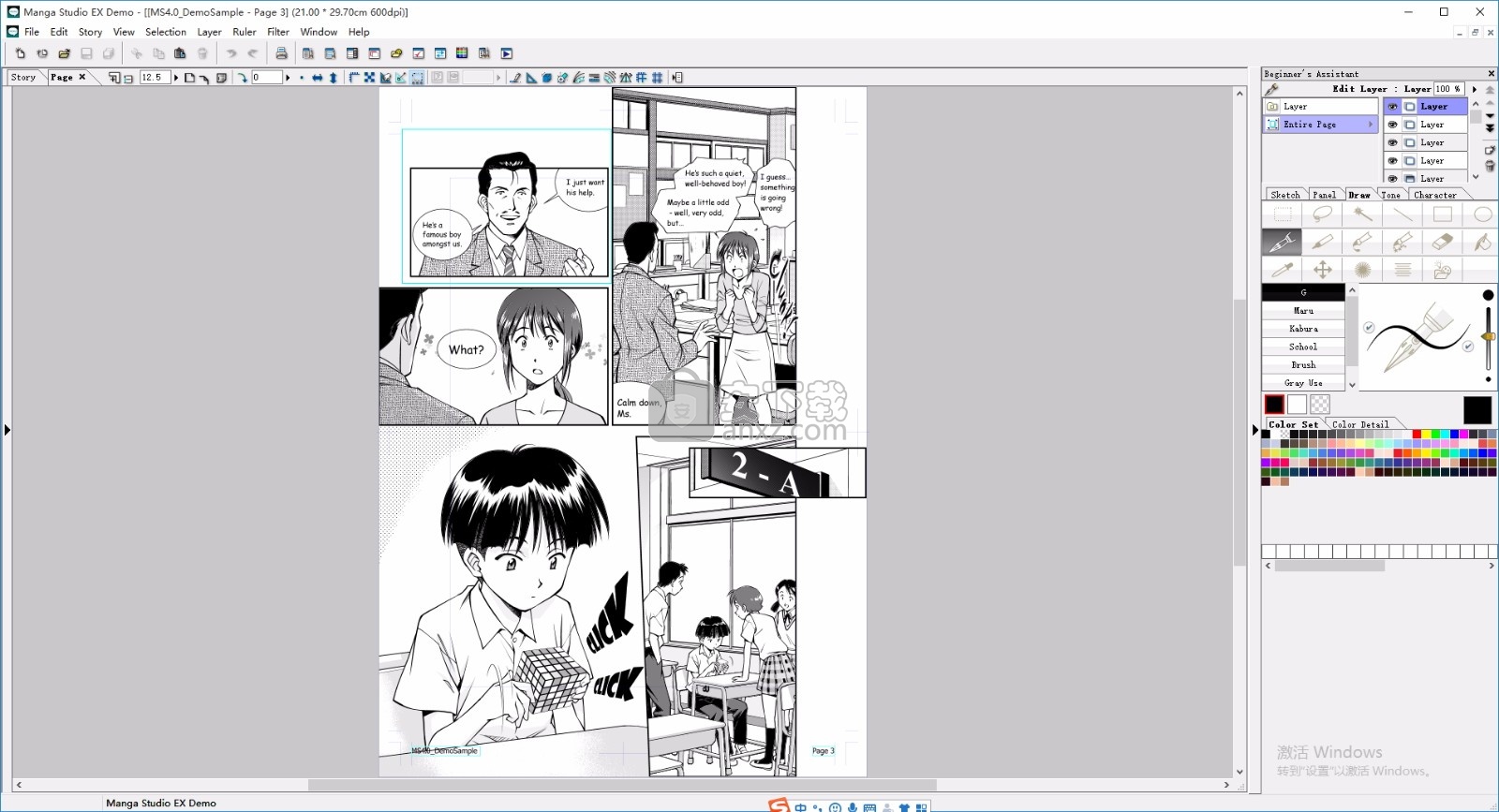The image size is (1499, 812).
Task: Choose the Kabura pen preset
Action: coord(1303,329)
